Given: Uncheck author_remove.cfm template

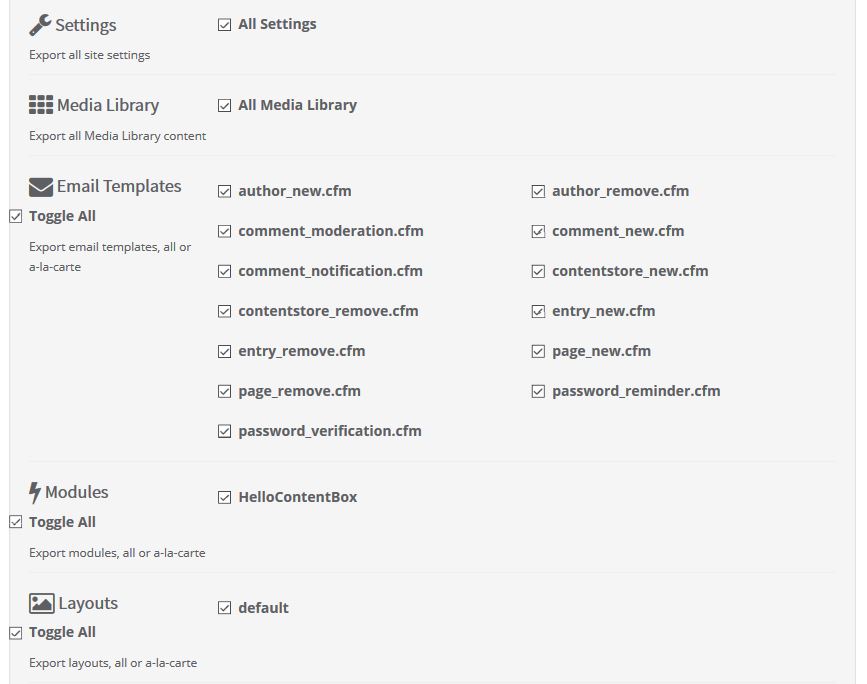Looking at the screenshot, I should coord(539,191).
